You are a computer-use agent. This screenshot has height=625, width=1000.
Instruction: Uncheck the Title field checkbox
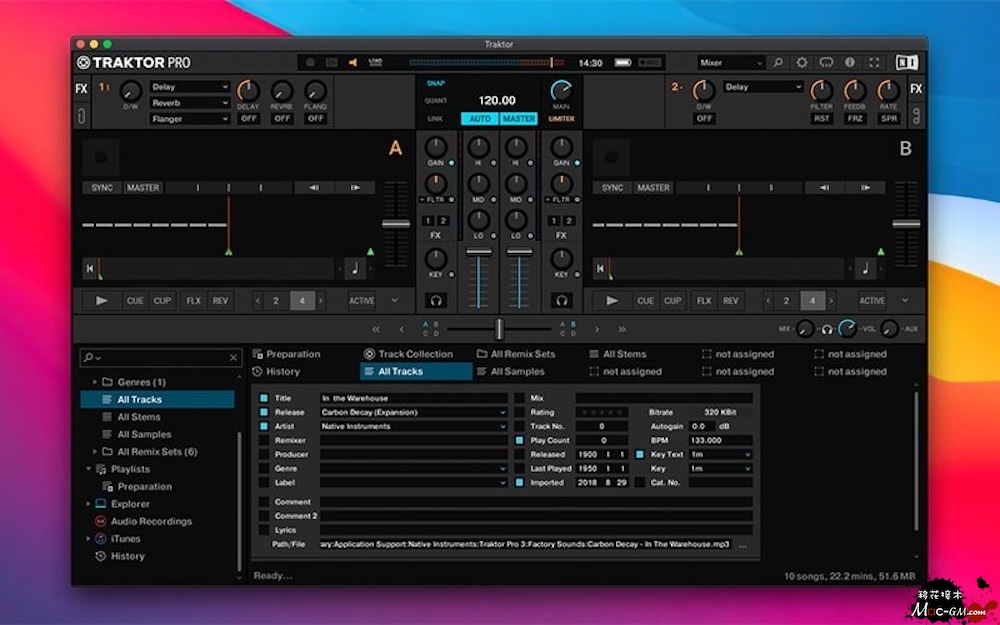(x=264, y=398)
